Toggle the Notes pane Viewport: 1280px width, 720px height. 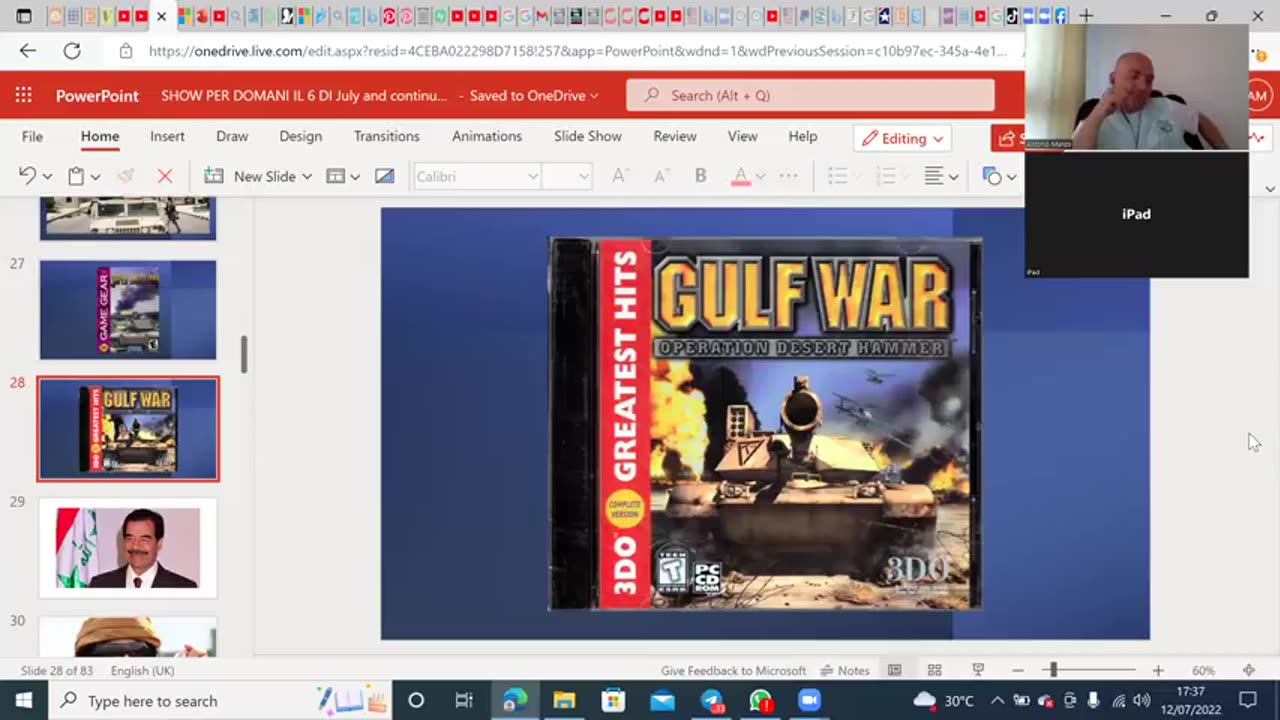pyautogui.click(x=845, y=670)
